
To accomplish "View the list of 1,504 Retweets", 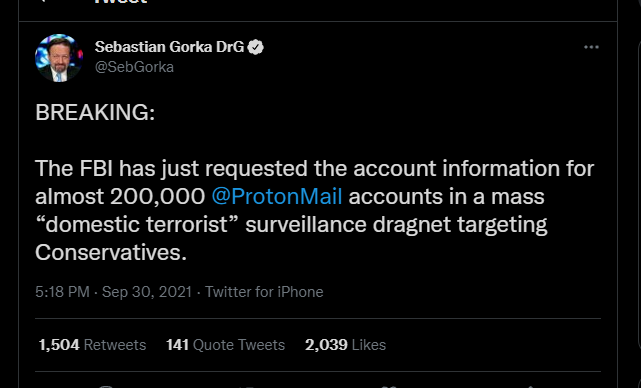I will point(92,345).
